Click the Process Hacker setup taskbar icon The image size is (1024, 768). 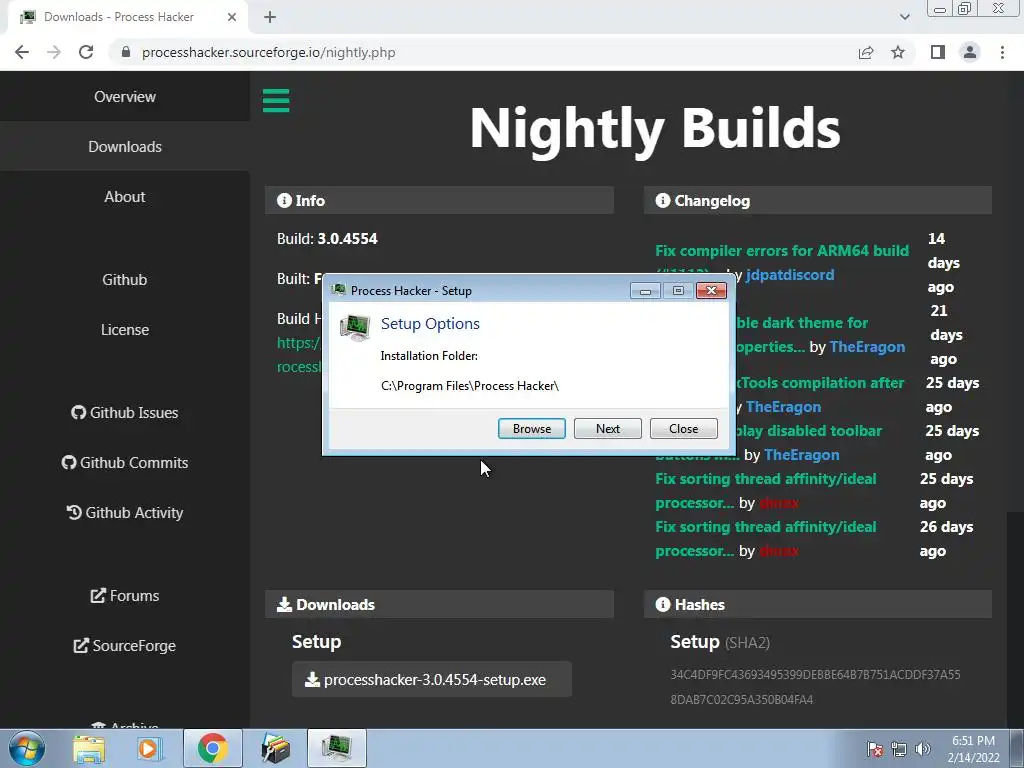[x=336, y=748]
